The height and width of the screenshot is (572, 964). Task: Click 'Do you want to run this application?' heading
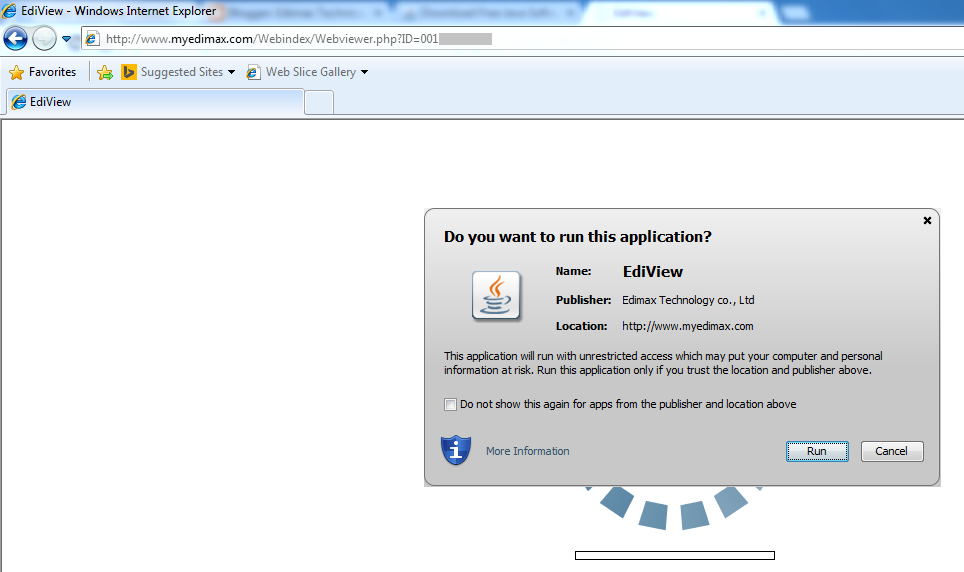(577, 237)
